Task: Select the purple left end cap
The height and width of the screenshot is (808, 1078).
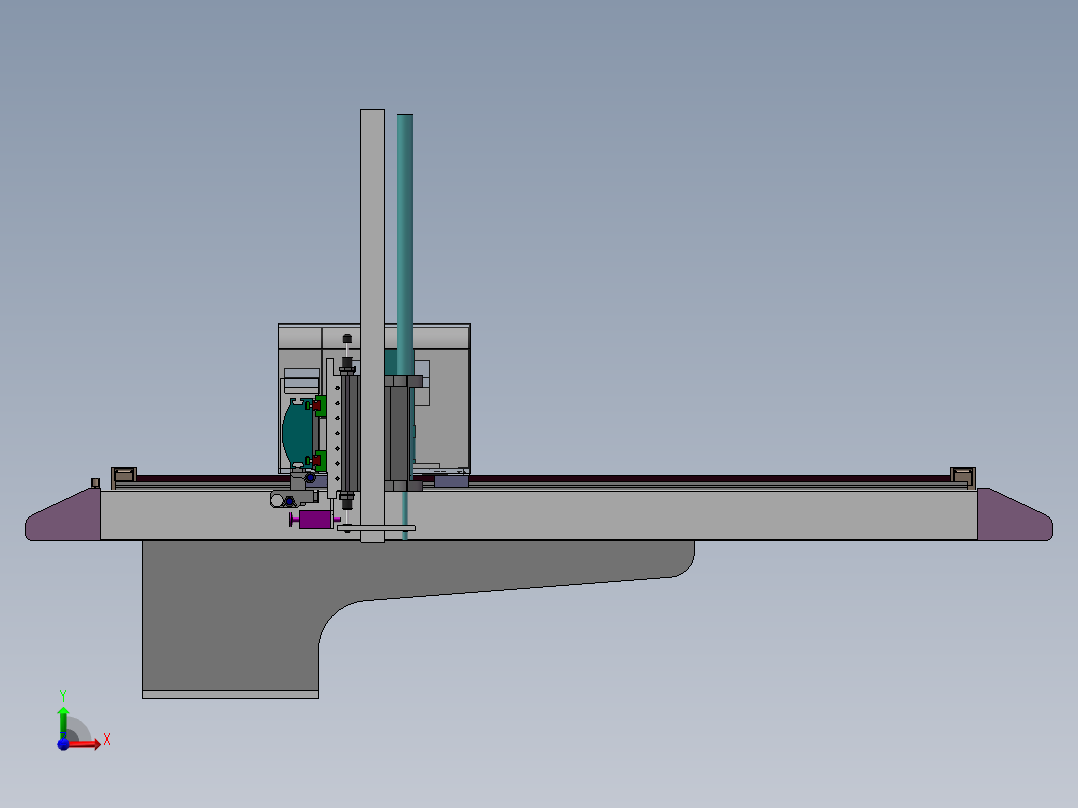Action: (63, 514)
